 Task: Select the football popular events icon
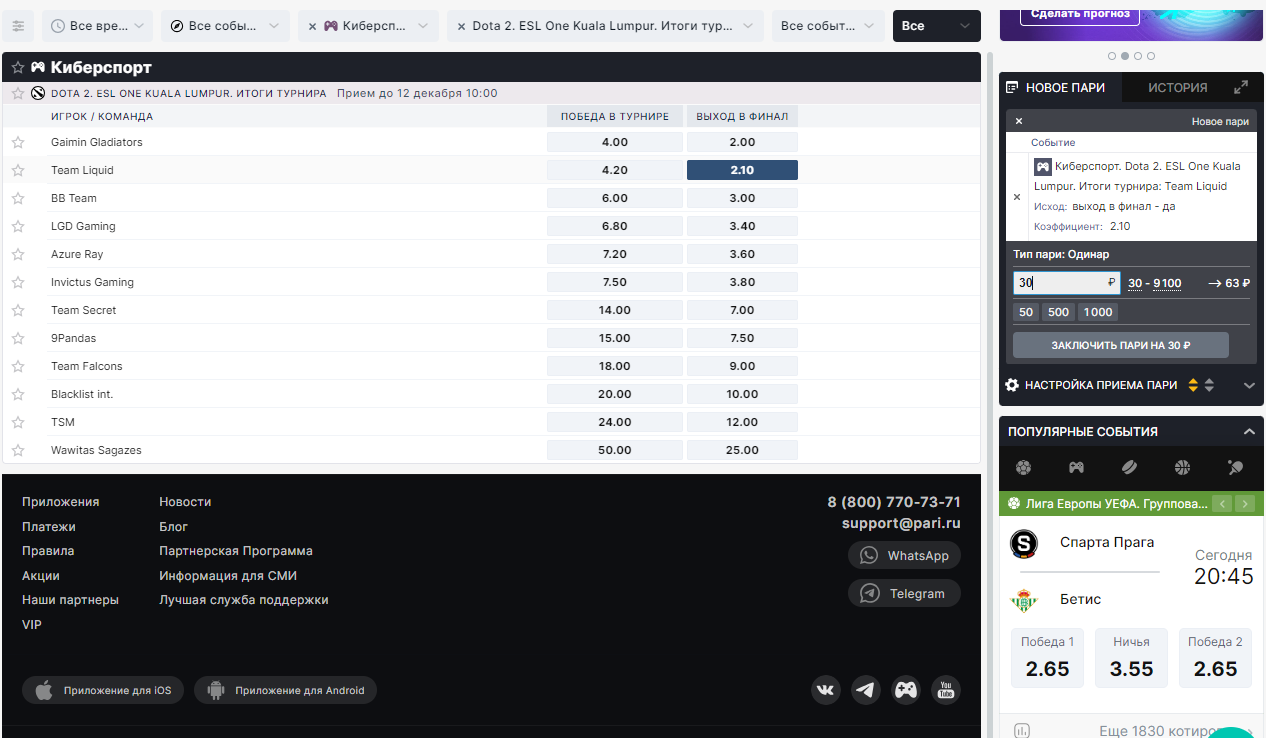point(1023,467)
